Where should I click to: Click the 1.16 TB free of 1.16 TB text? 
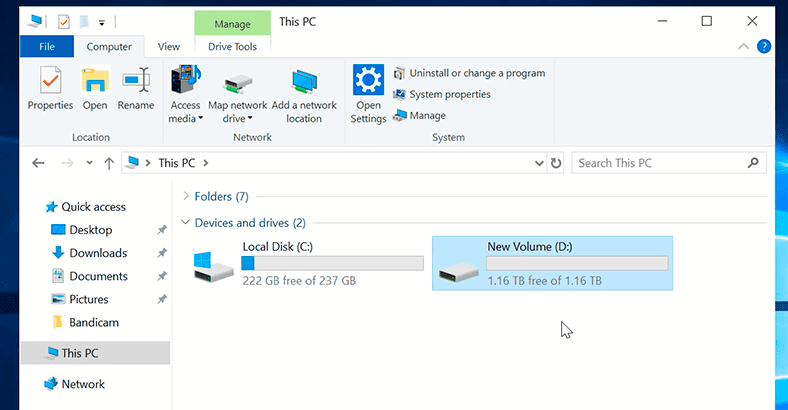544,281
